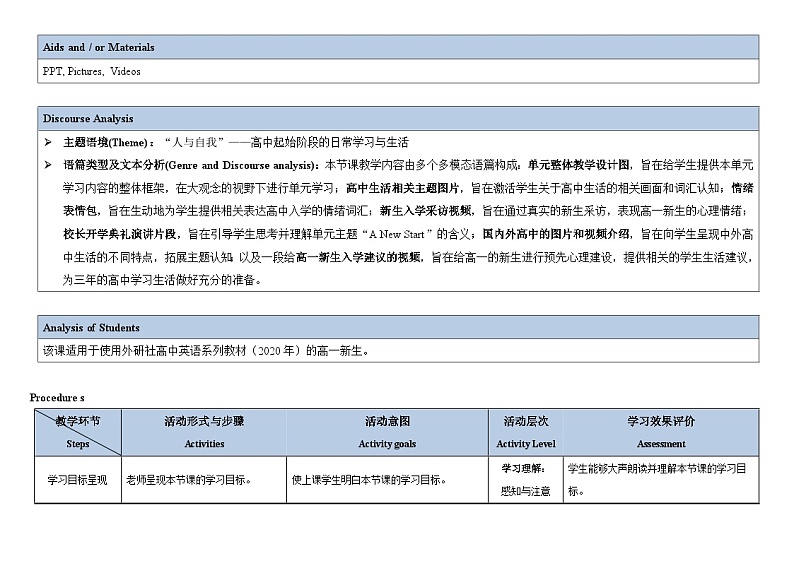
Task: Click the arrow bullet before 语篇类型及文本分析
Action: point(48,165)
